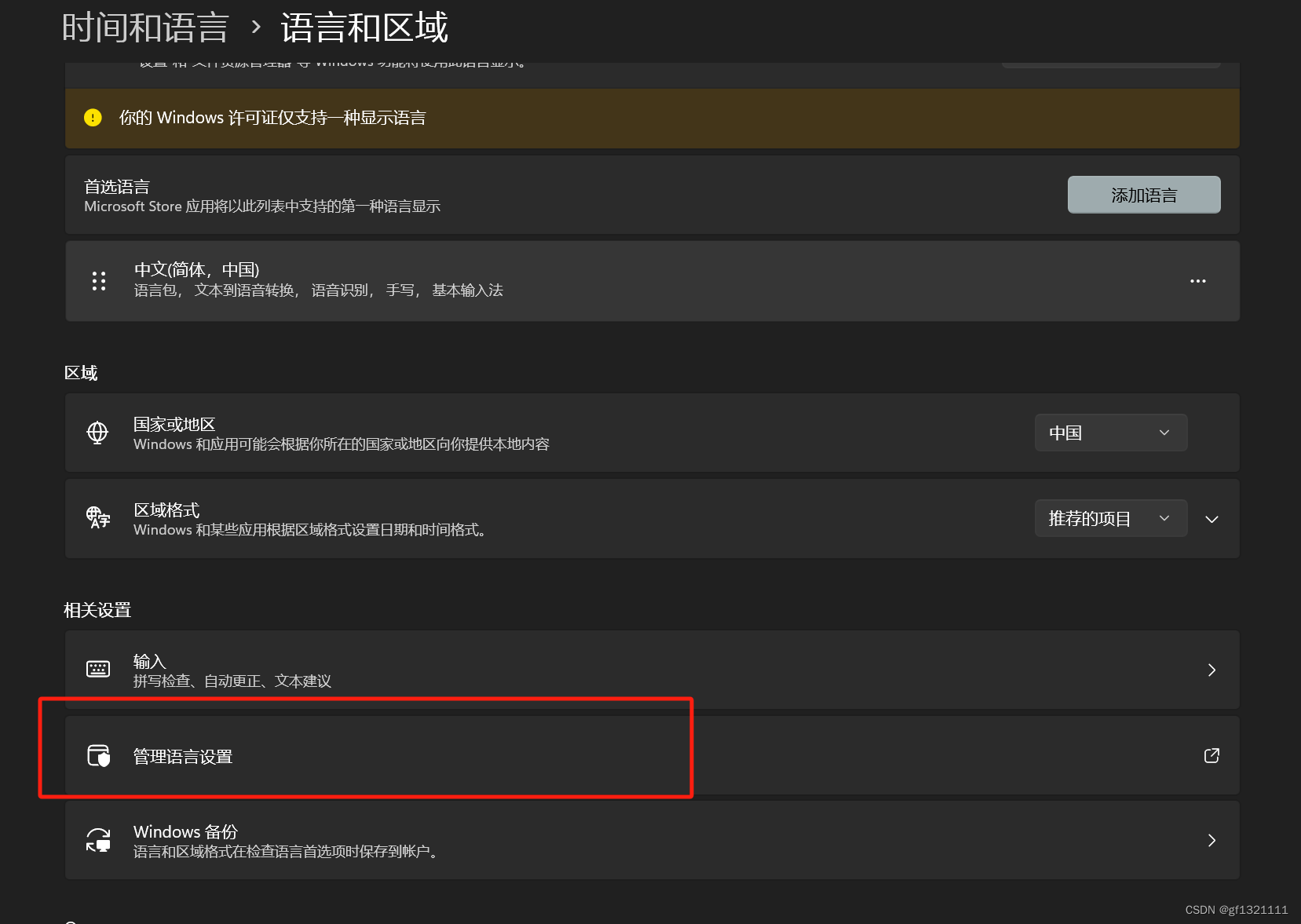Click the 语言和区域 page title

[364, 27]
